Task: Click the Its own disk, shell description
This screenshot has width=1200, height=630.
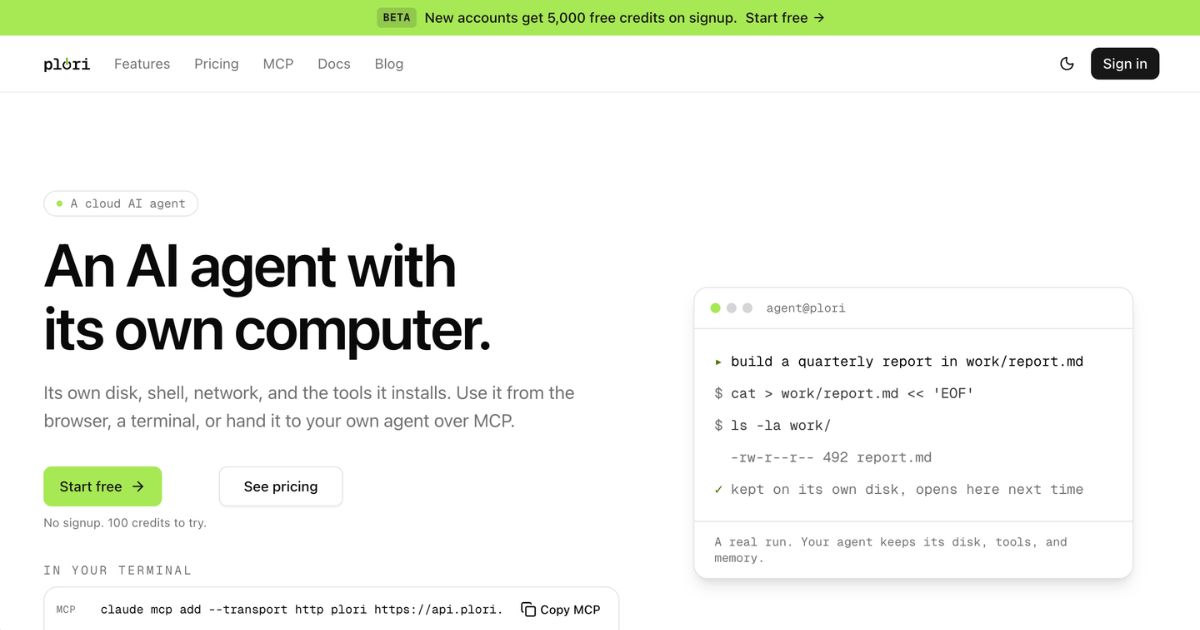Action: pyautogui.click(x=309, y=407)
